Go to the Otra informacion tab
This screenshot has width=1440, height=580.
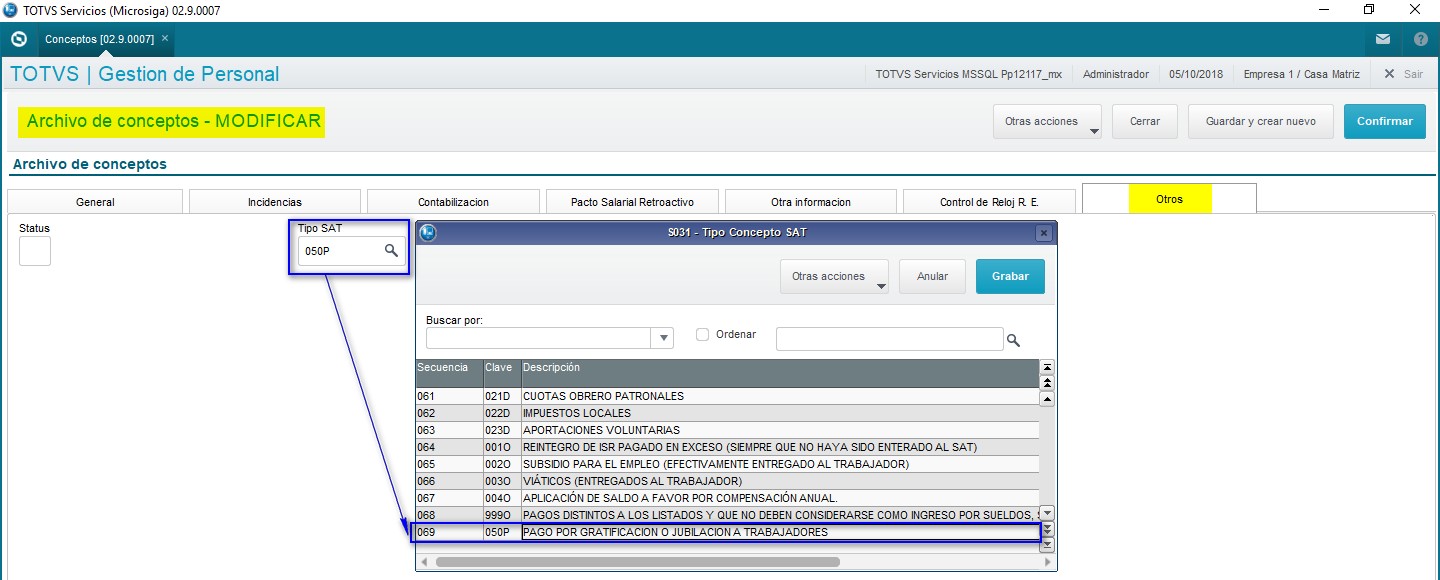(x=811, y=202)
